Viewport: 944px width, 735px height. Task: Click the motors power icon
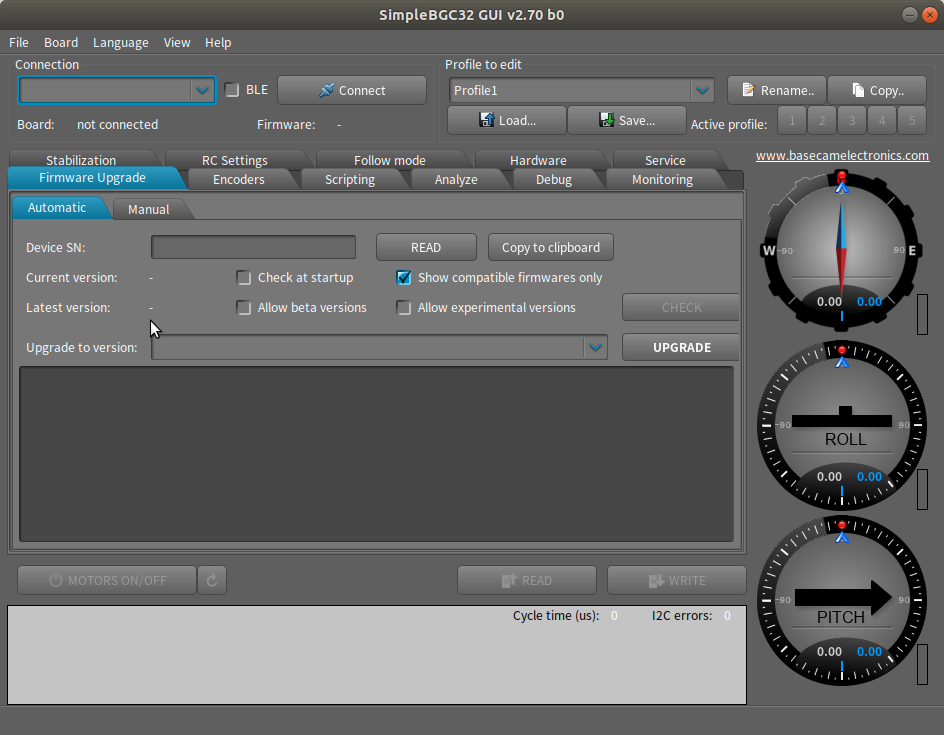point(56,580)
